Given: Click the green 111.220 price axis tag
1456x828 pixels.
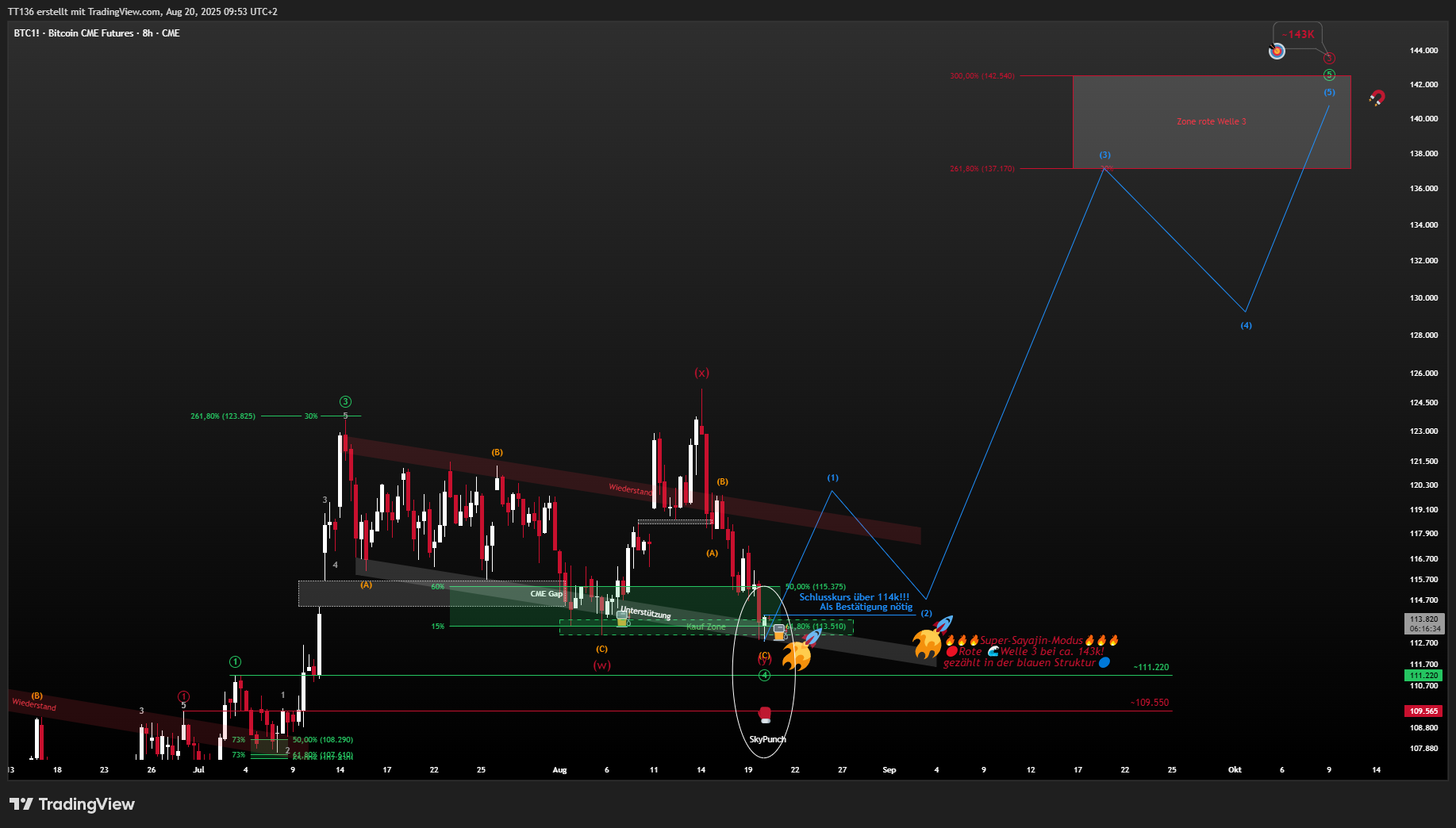Looking at the screenshot, I should (x=1424, y=676).
